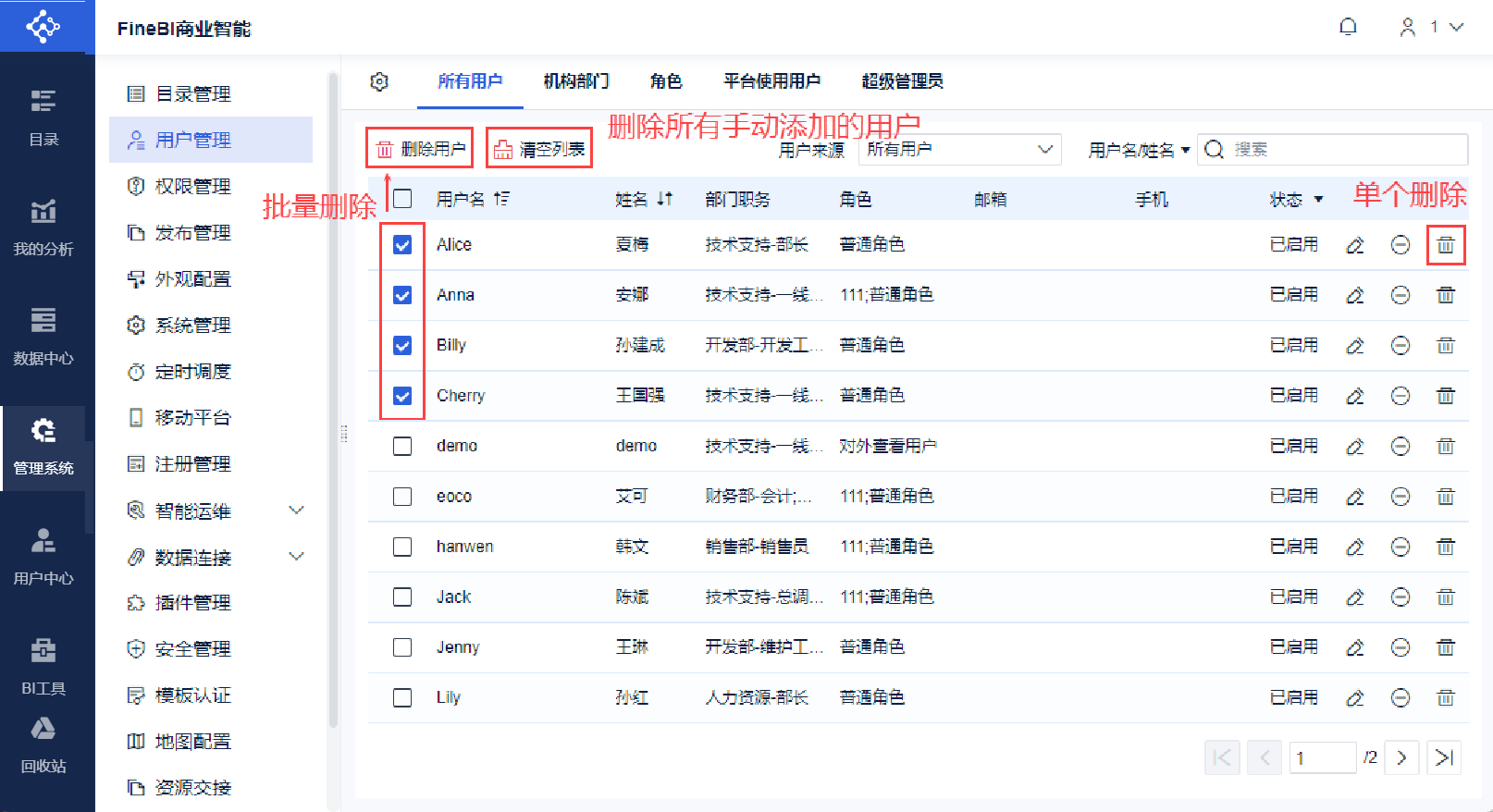Edit user demo with the pencil icon

1355,447
